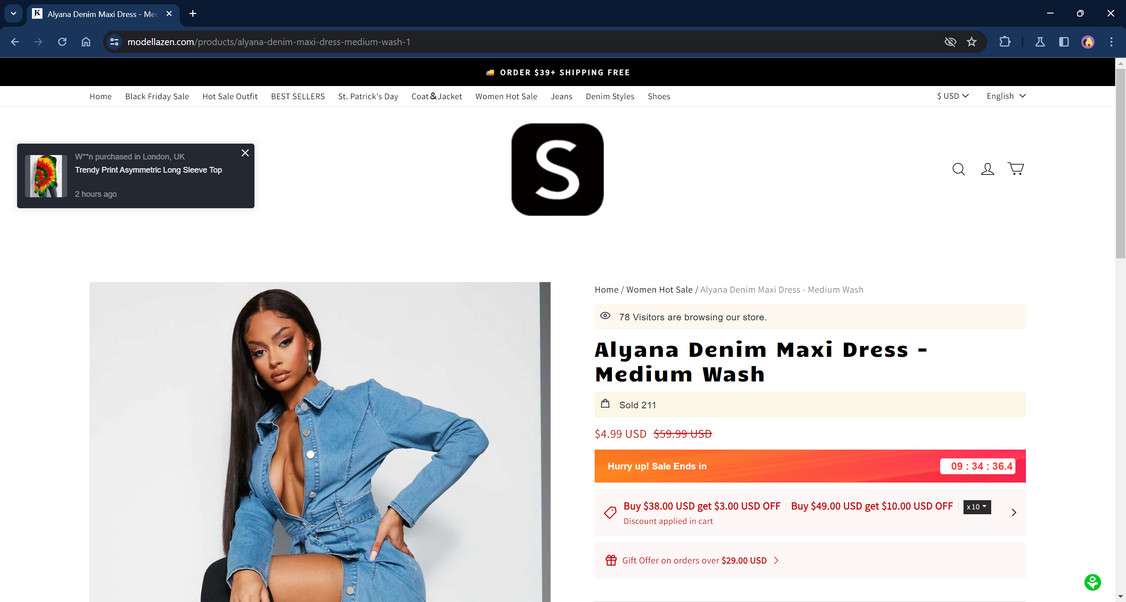Image resolution: width=1126 pixels, height=602 pixels.
Task: Open Gift Offer on orders link
Action: (694, 560)
